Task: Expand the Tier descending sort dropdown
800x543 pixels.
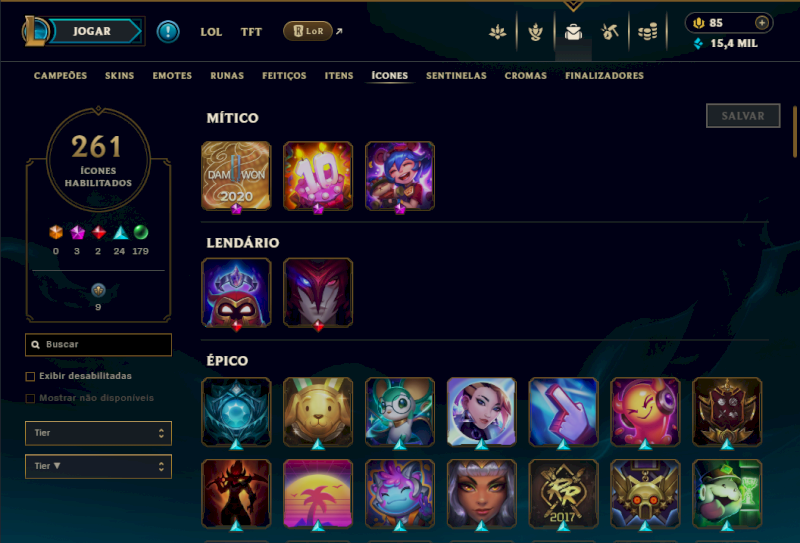Action: tap(98, 466)
